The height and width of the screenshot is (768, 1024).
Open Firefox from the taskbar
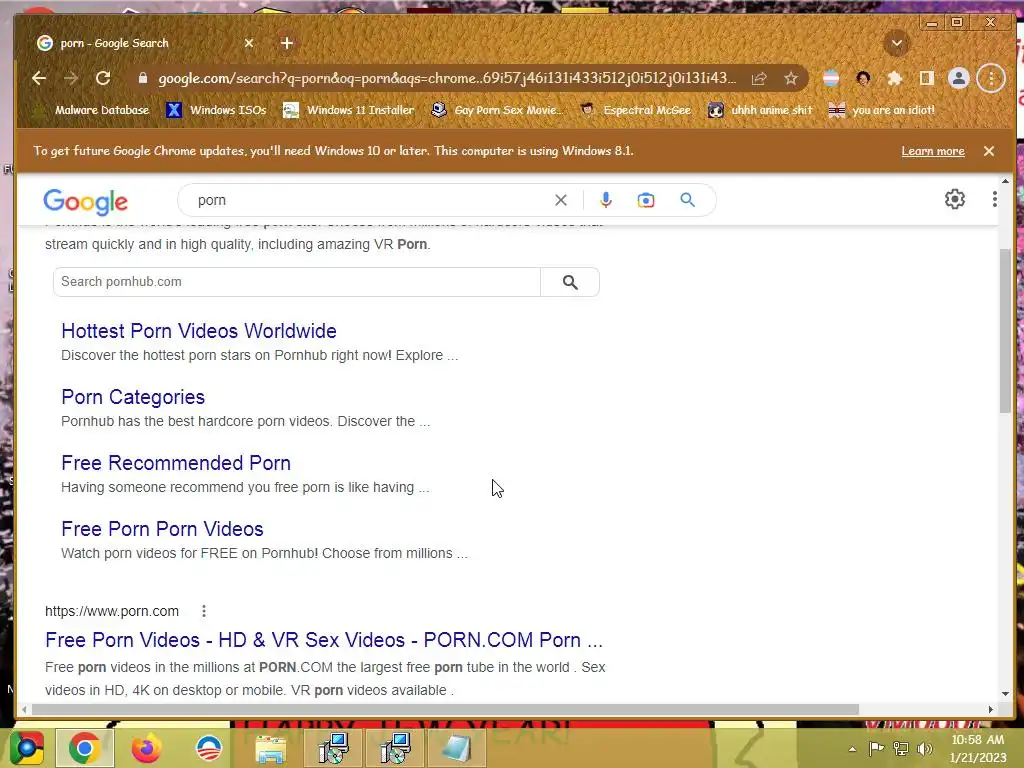tap(146, 748)
